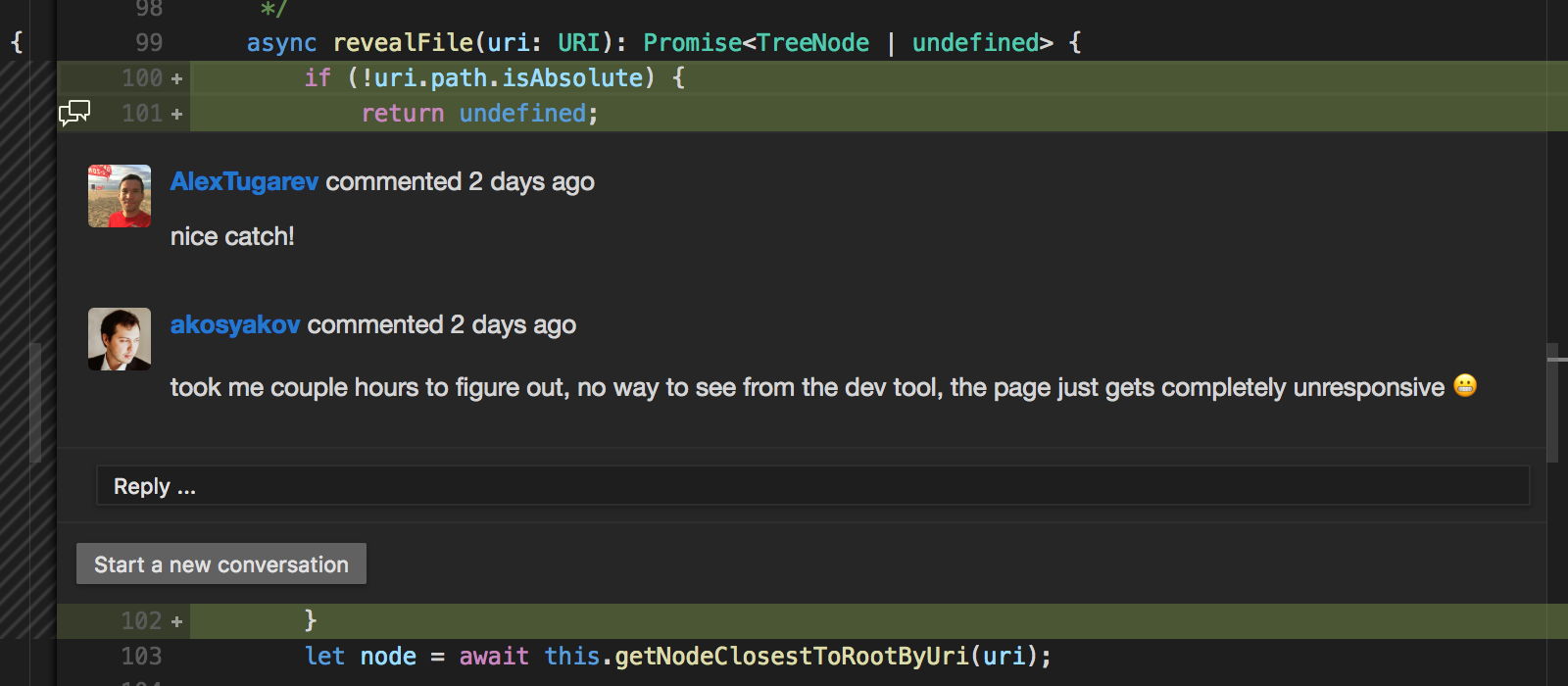1568x686 pixels.
Task: Click 'return undefined;' code on line 101
Action: (x=480, y=114)
